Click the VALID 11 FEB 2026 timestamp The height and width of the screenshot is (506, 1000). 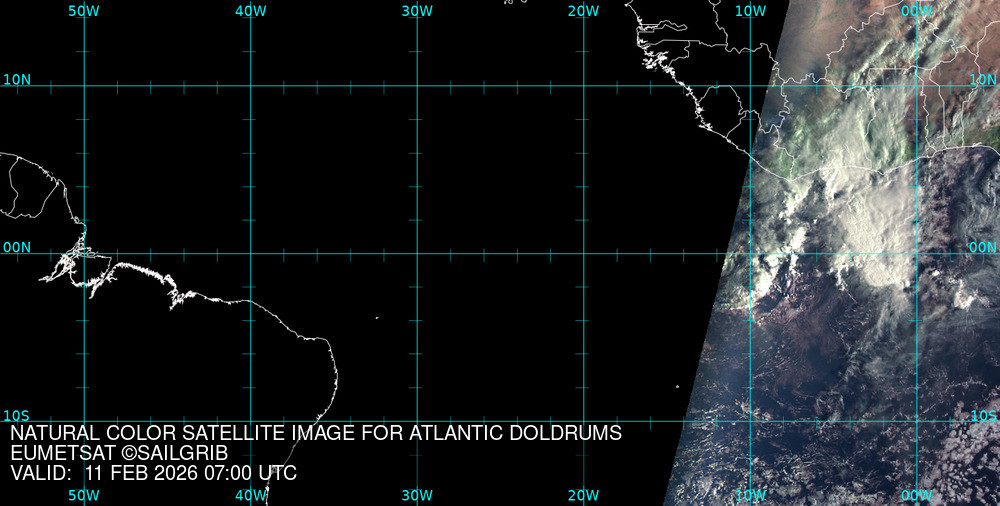click(x=153, y=473)
